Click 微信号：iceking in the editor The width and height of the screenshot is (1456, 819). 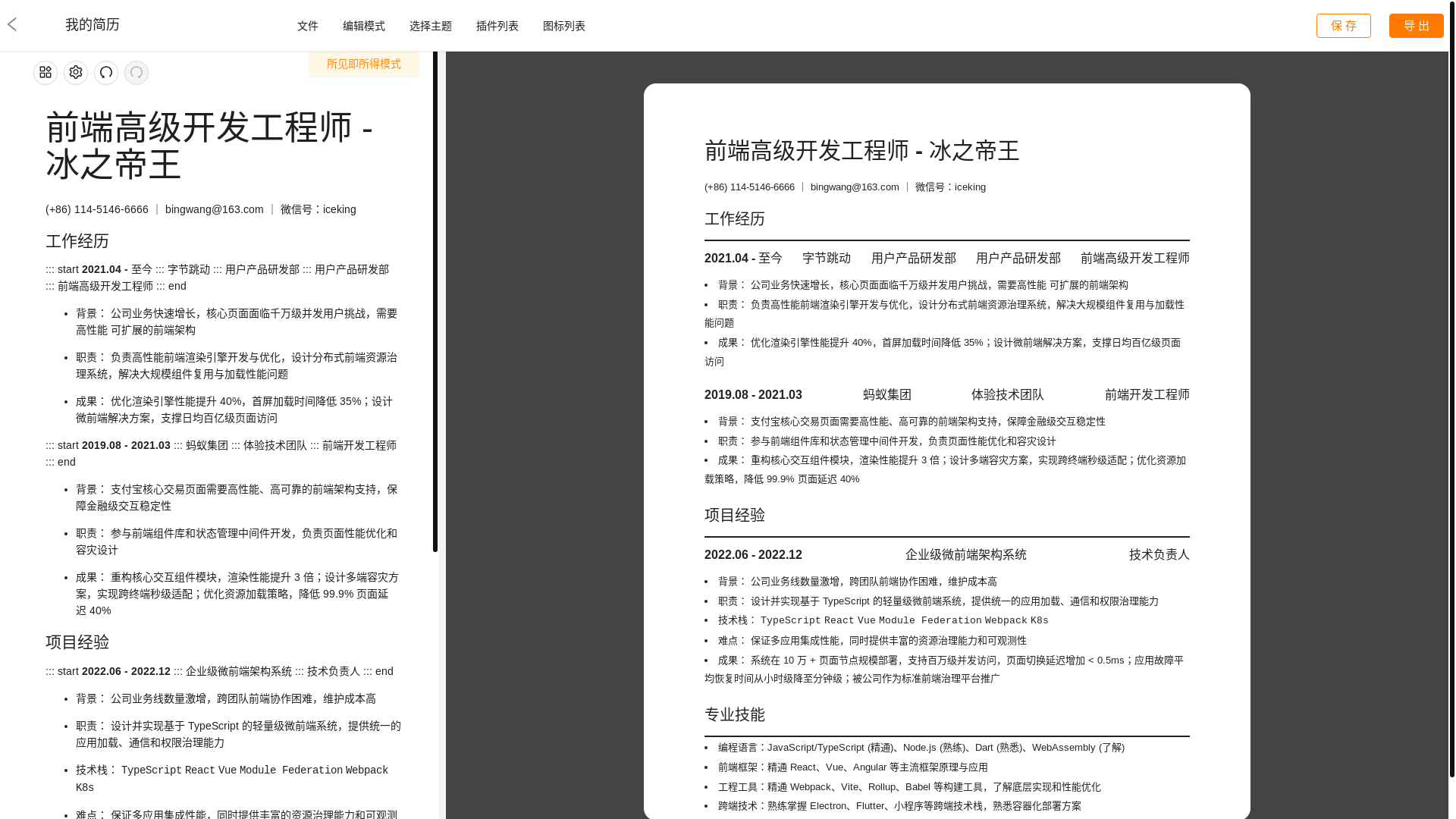coord(318,209)
